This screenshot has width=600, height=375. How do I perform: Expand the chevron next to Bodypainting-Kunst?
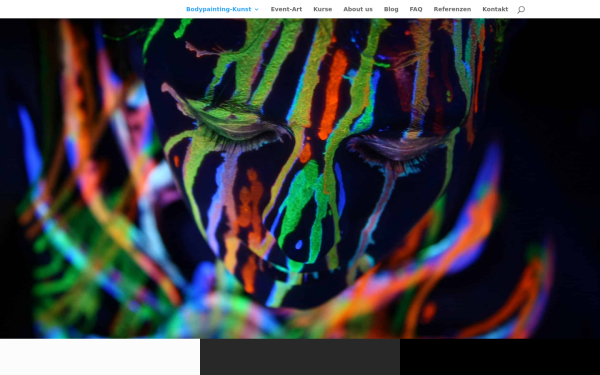(x=256, y=10)
